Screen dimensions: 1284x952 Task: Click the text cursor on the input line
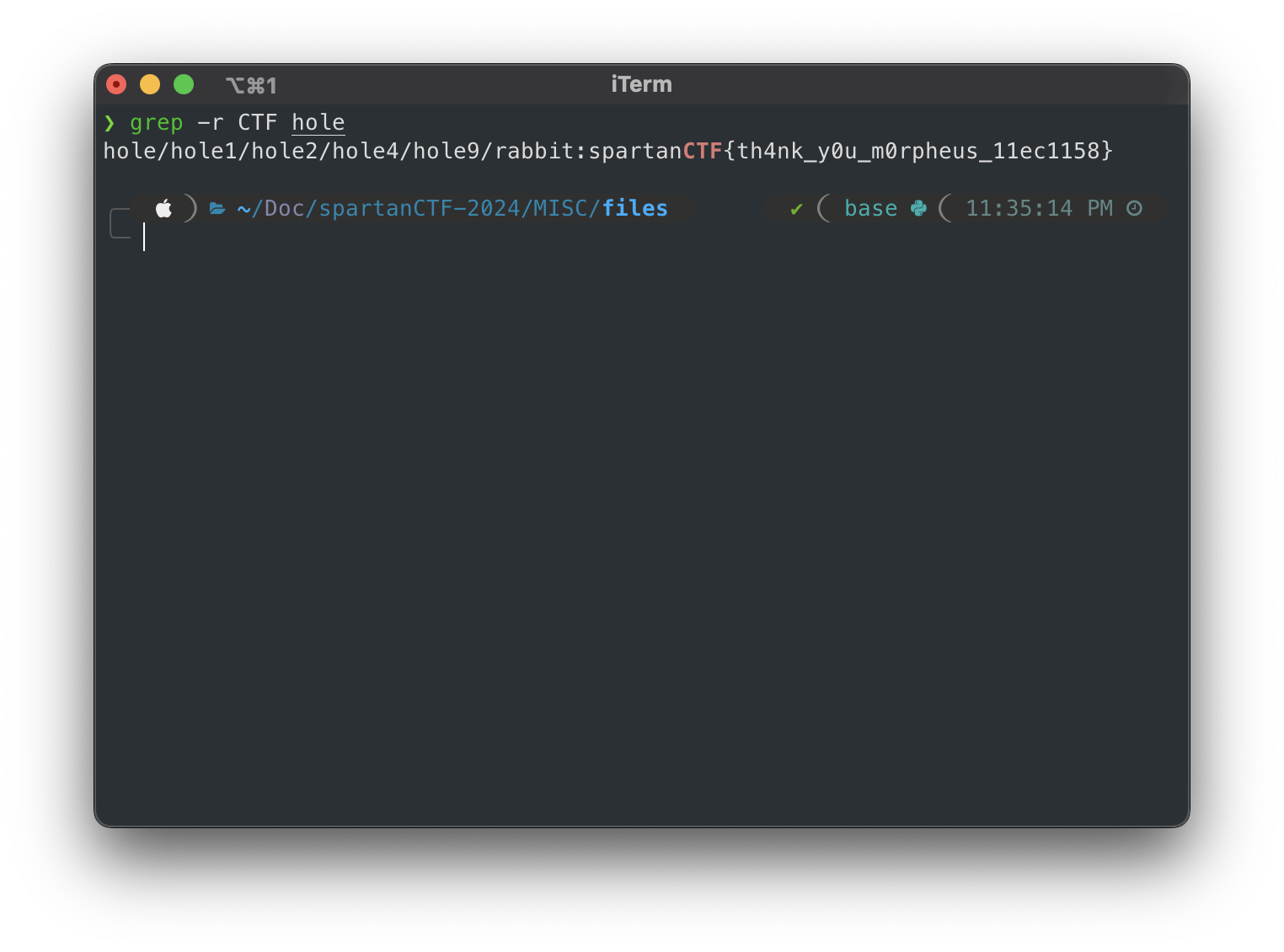144,237
